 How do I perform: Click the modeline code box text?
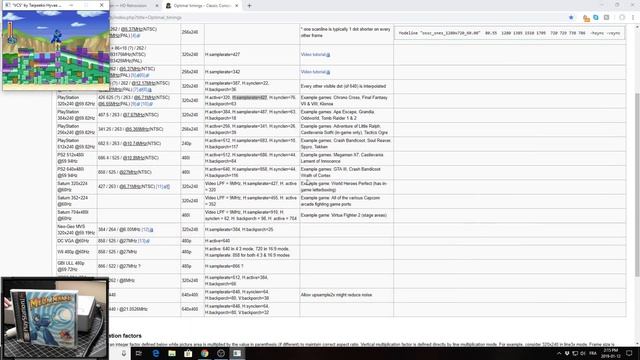click(x=509, y=33)
